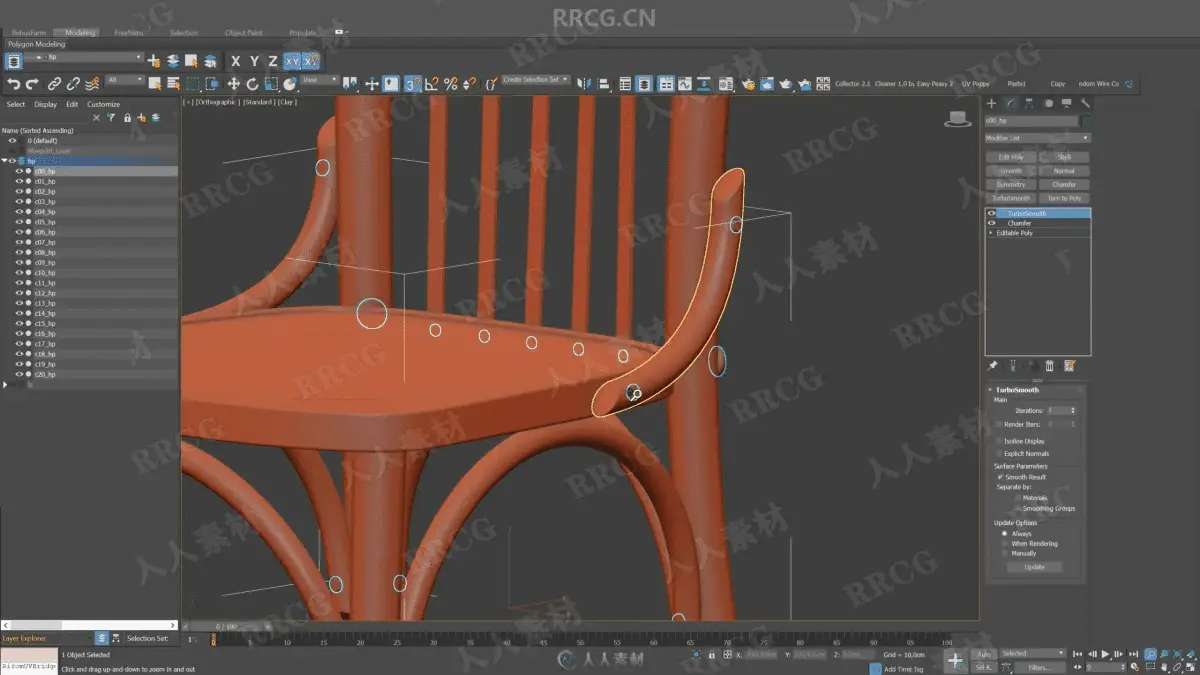
Task: Click the Mirror tool icon
Action: tap(585, 84)
